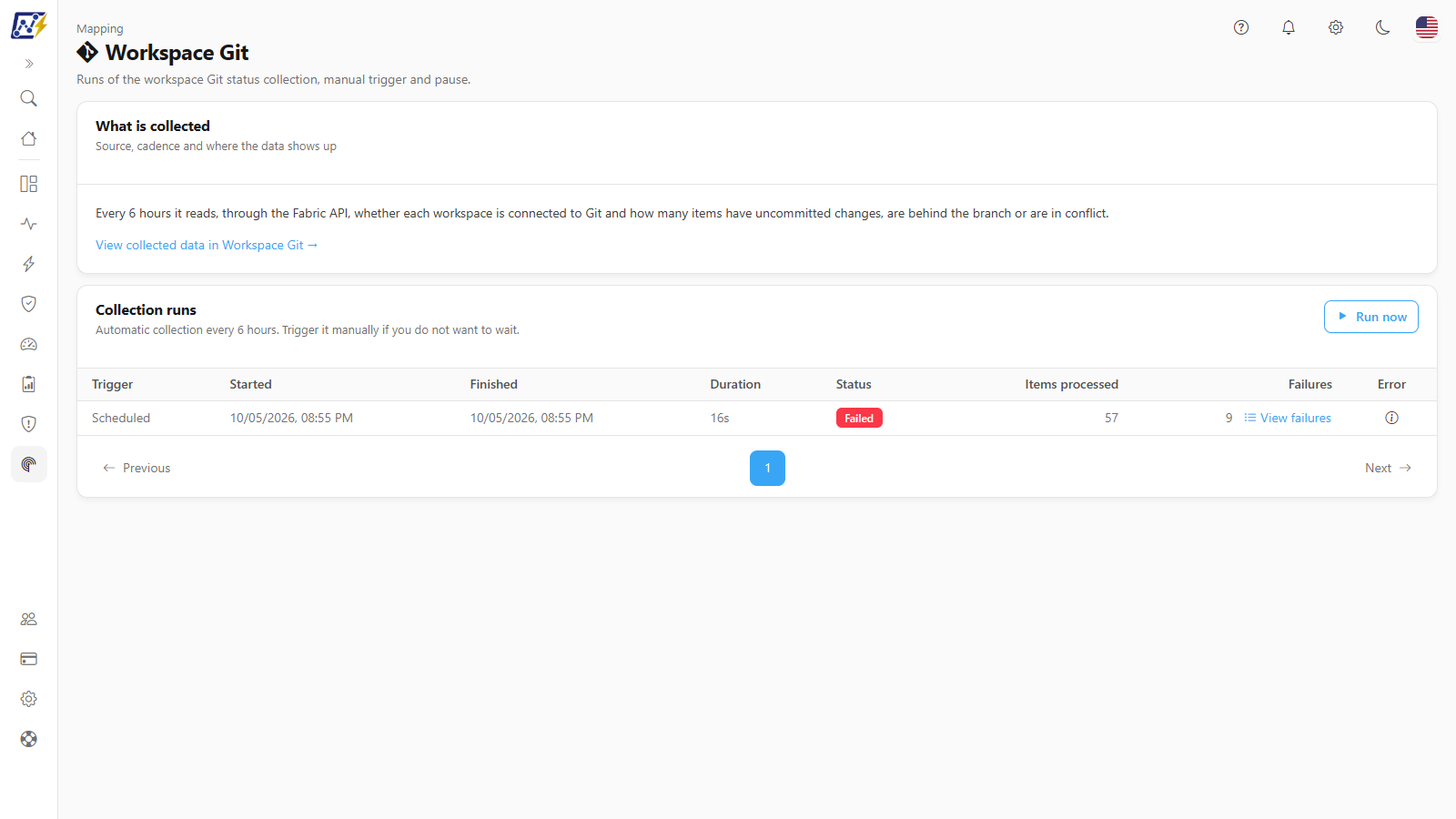This screenshot has width=1456, height=819.
Task: Open the clipboard chart sidebar icon
Action: point(29,384)
